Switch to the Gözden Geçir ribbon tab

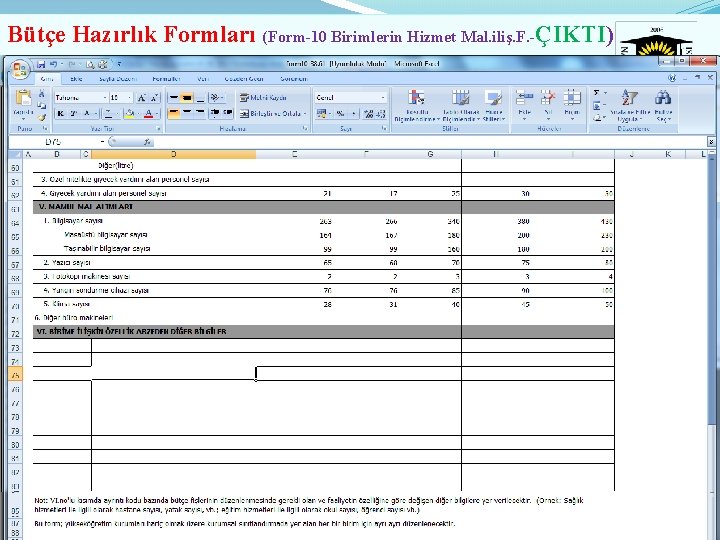tap(244, 79)
